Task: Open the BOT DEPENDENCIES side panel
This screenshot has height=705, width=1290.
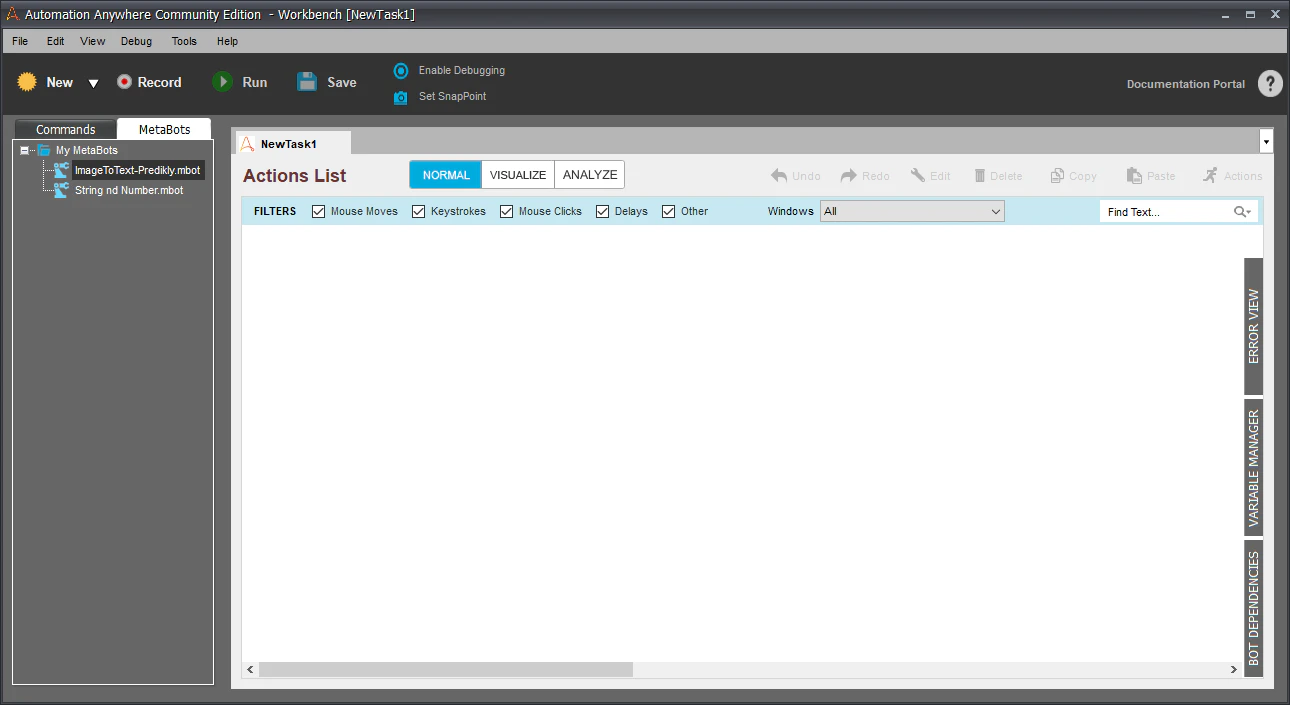Action: pyautogui.click(x=1254, y=608)
